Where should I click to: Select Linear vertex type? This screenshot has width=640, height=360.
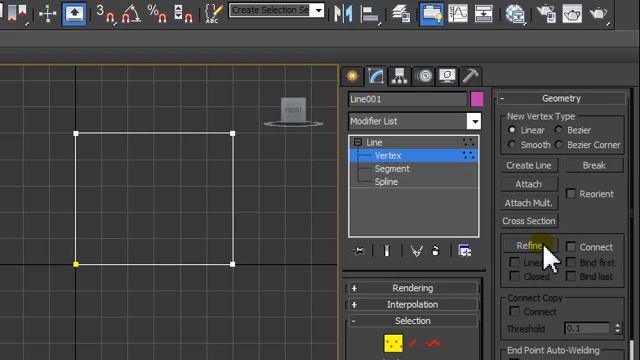click(512, 130)
